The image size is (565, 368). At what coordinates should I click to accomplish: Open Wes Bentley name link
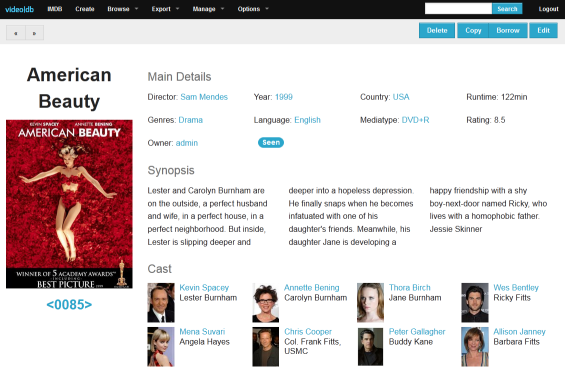[516, 288]
